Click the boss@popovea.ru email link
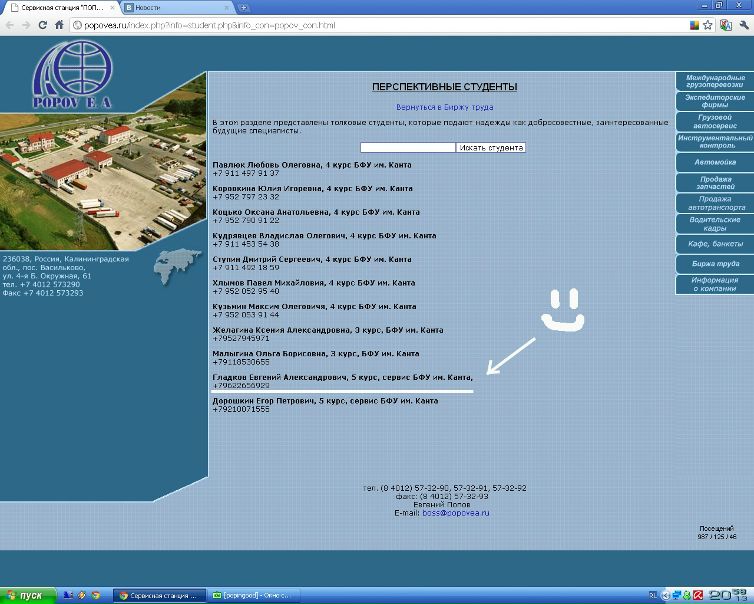This screenshot has height=604, width=754. (x=456, y=513)
